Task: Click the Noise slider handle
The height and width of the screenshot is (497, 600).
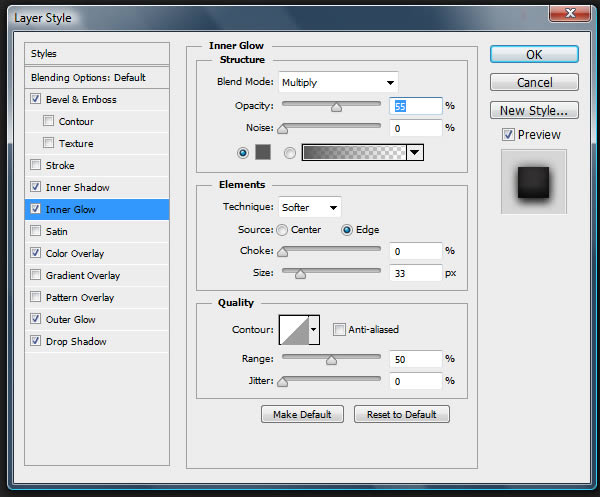Action: 282,129
